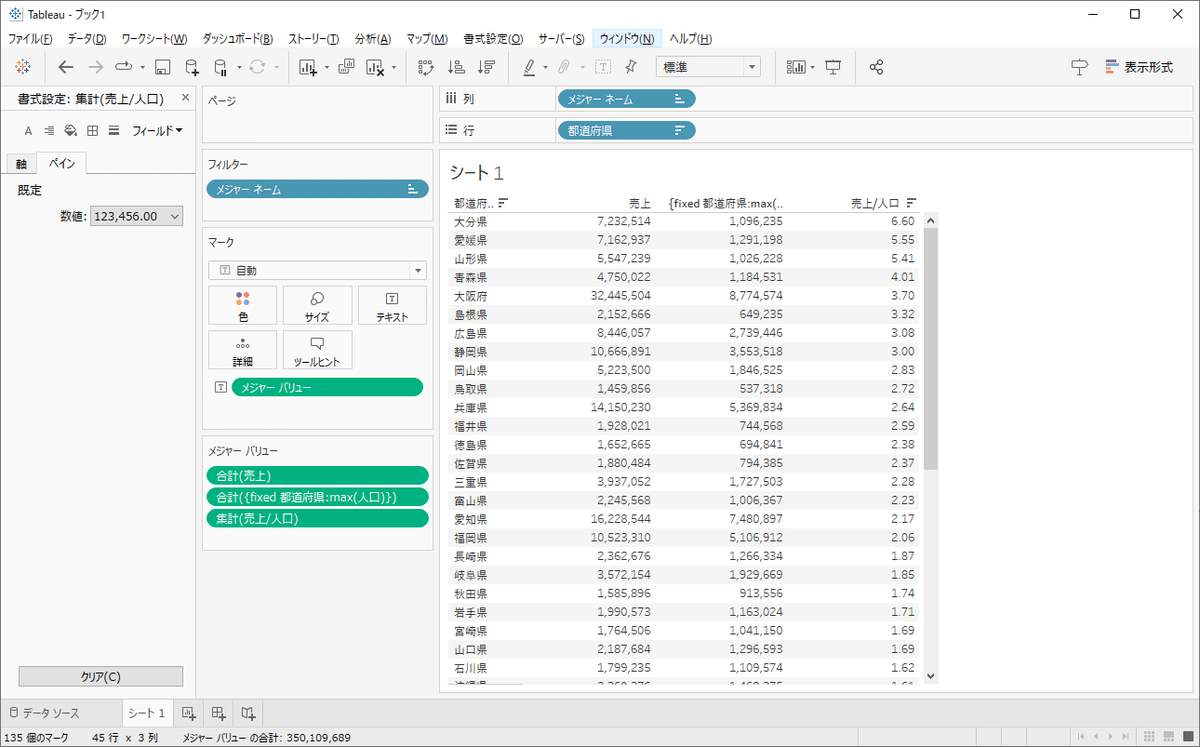Pause auto updates icon in toolbar
Screen dimensions: 1200x747
[221, 67]
